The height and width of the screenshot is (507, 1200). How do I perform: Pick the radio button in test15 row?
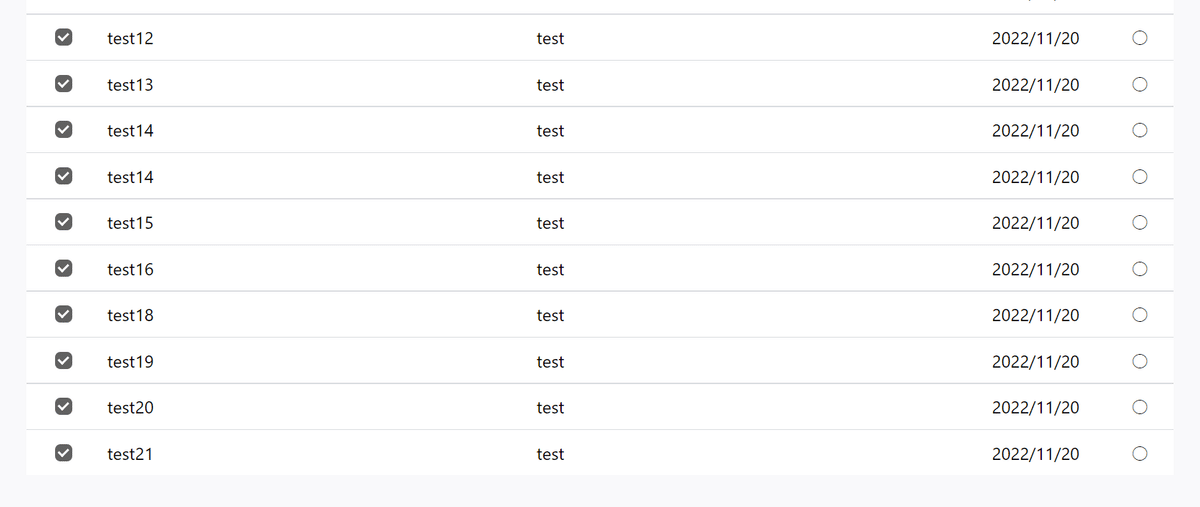pyautogui.click(x=1139, y=222)
